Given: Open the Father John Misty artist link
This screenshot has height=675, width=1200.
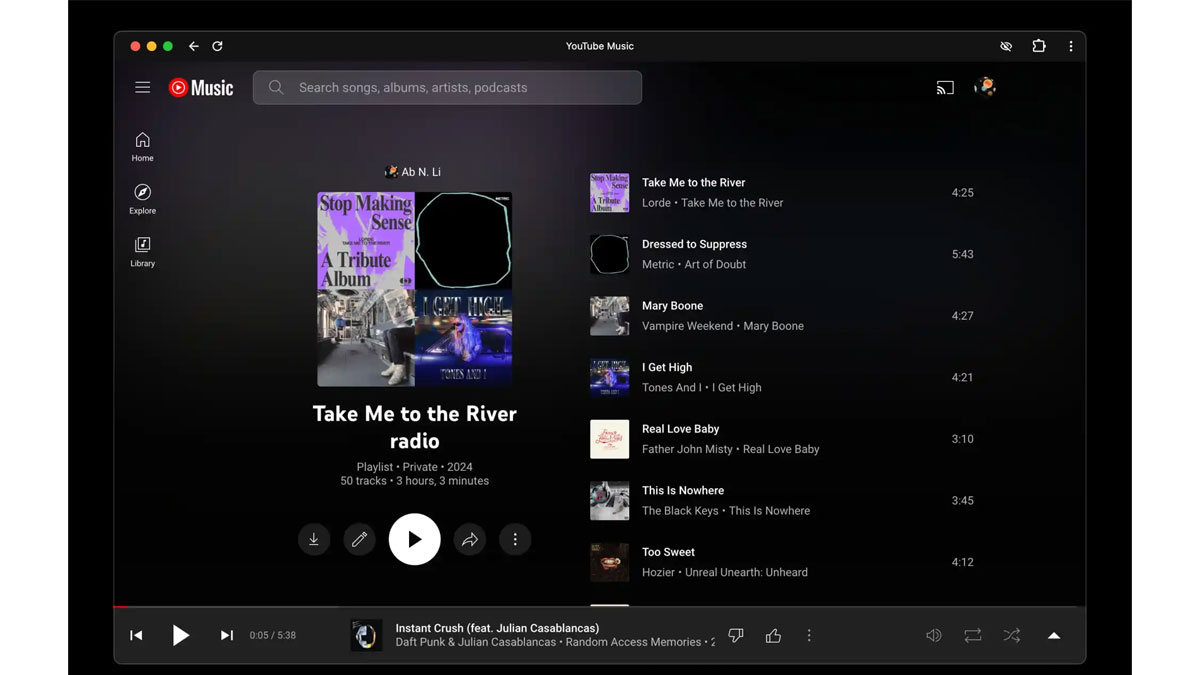Looking at the screenshot, I should click(687, 450).
